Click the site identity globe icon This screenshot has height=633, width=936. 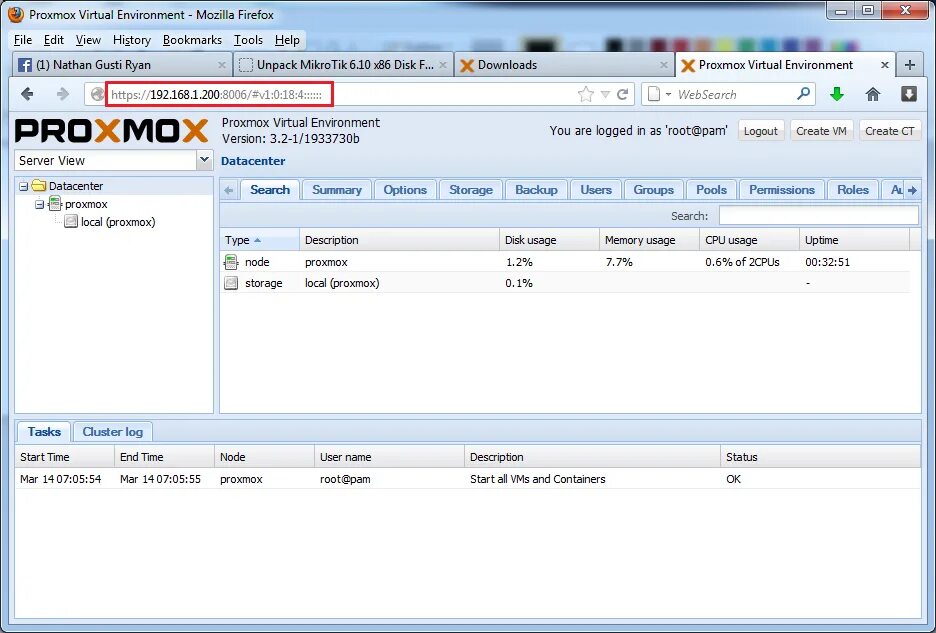[x=97, y=94]
